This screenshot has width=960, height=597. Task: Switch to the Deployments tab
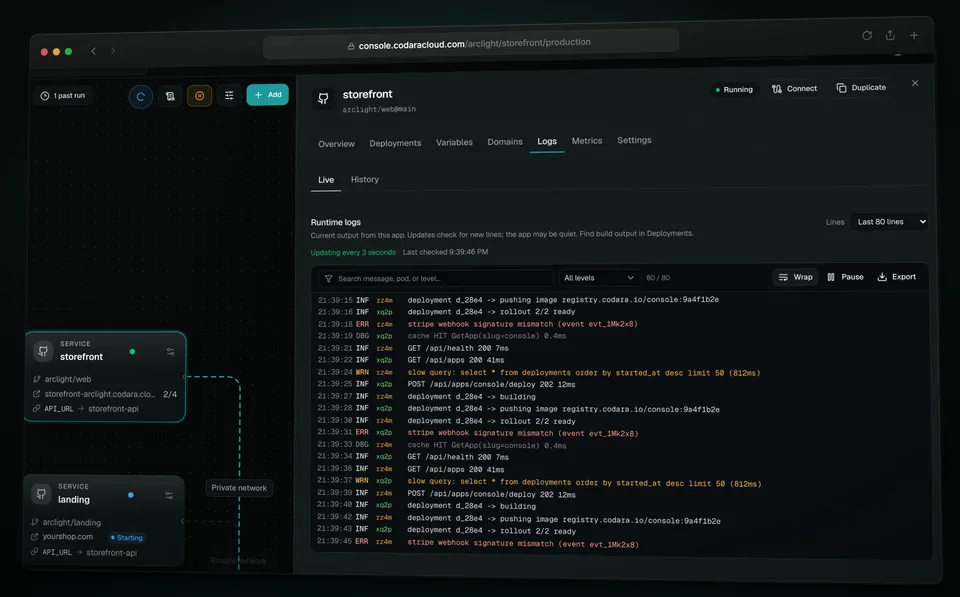(x=395, y=143)
